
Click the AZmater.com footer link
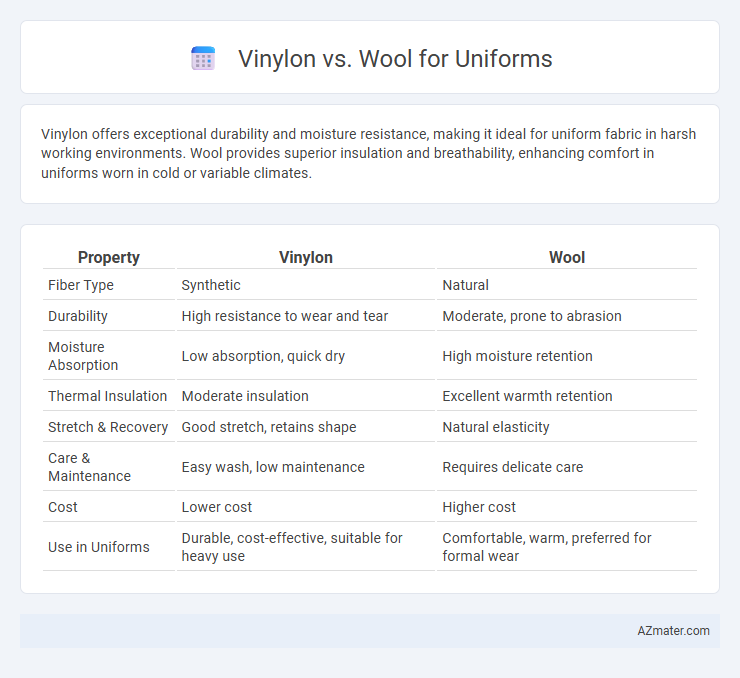(673, 631)
